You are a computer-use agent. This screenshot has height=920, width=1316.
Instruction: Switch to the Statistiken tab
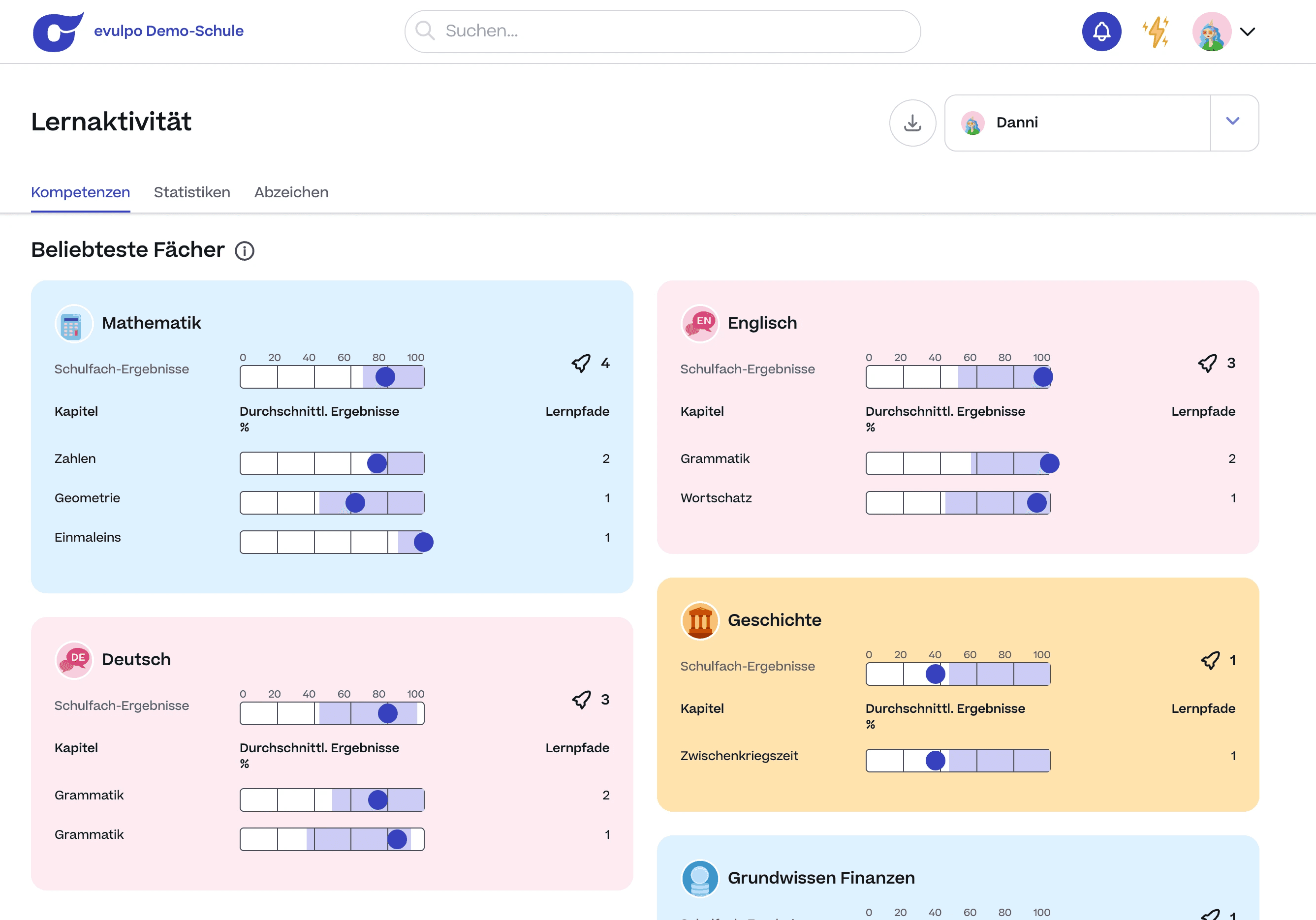(x=191, y=192)
